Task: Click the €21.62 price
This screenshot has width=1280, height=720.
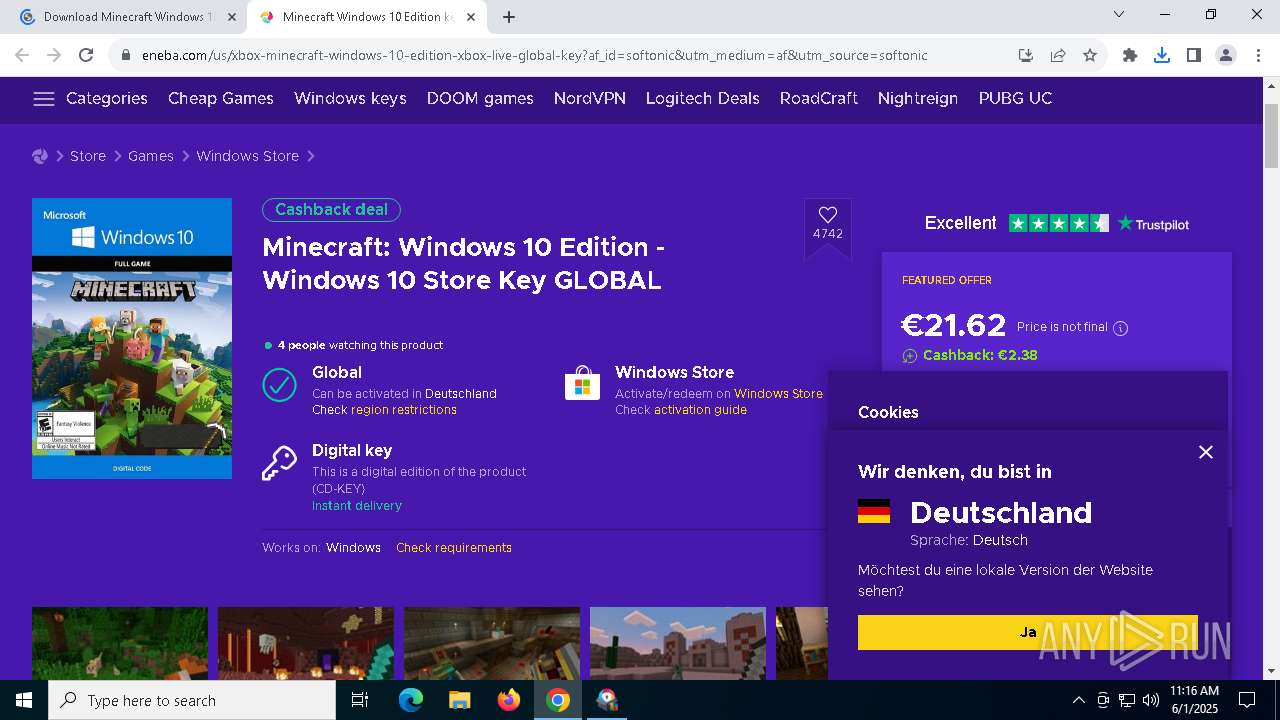Action: click(x=953, y=325)
